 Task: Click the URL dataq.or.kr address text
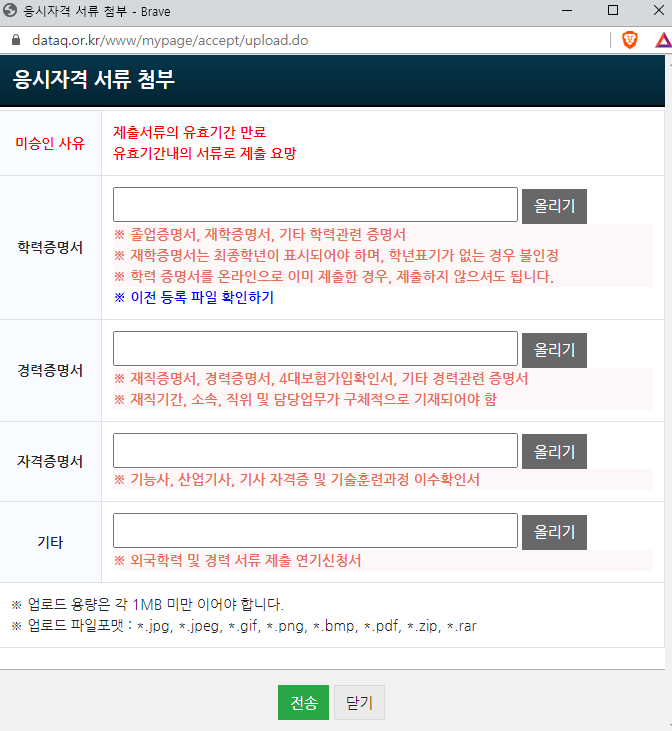point(170,41)
